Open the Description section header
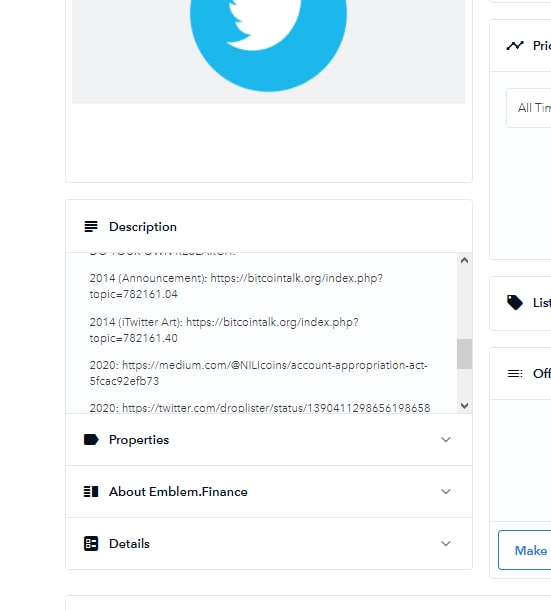551x610 pixels. click(269, 226)
